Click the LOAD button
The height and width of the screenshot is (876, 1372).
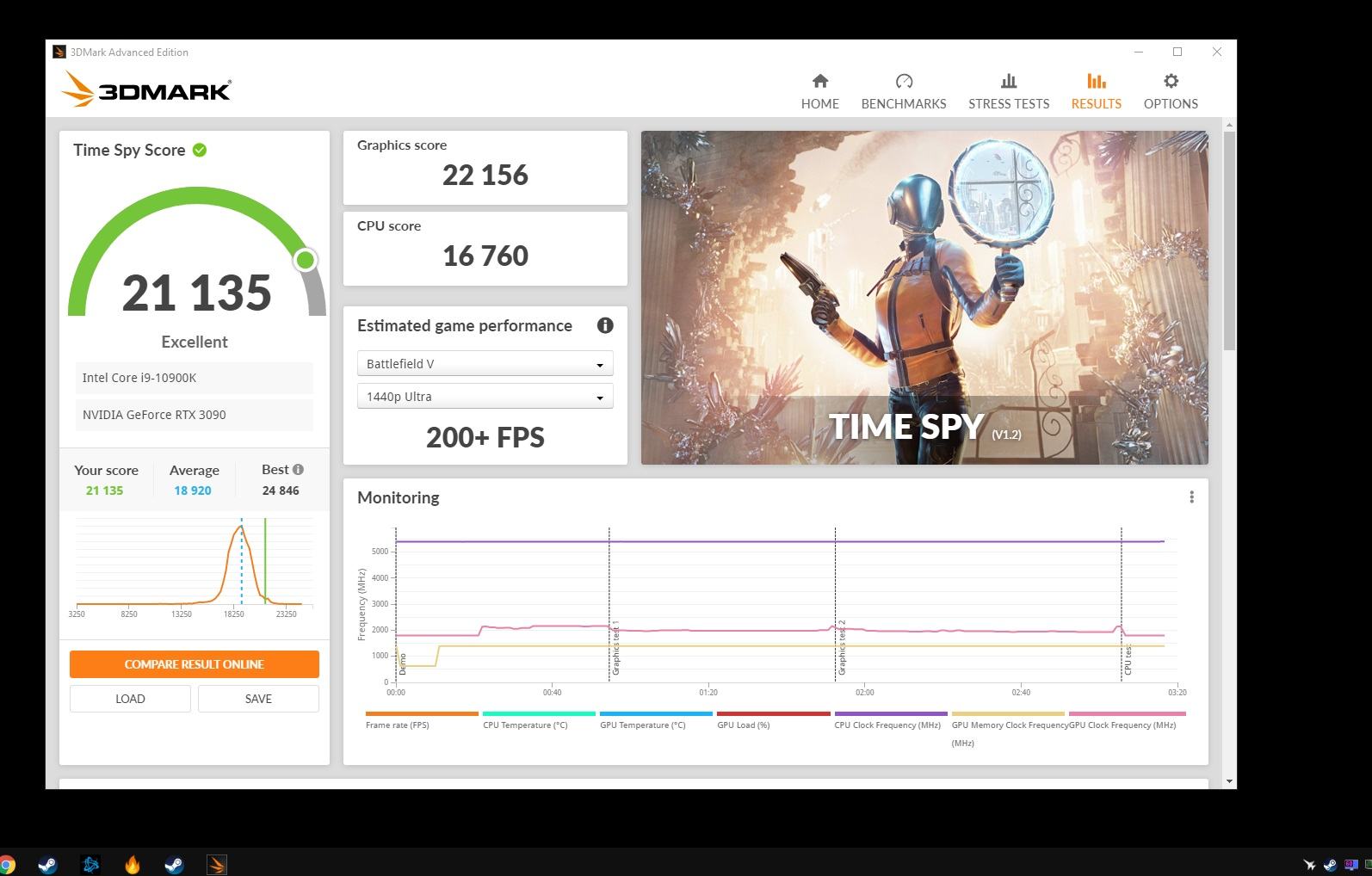tap(130, 699)
